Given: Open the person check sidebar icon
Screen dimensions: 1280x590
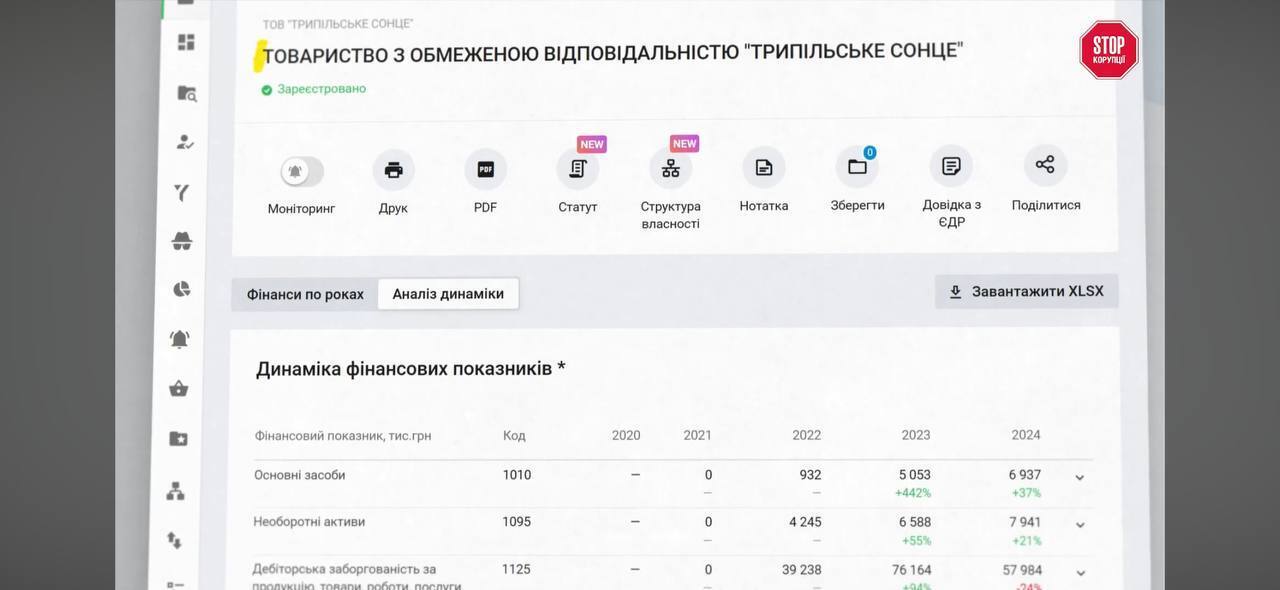Looking at the screenshot, I should pos(185,142).
